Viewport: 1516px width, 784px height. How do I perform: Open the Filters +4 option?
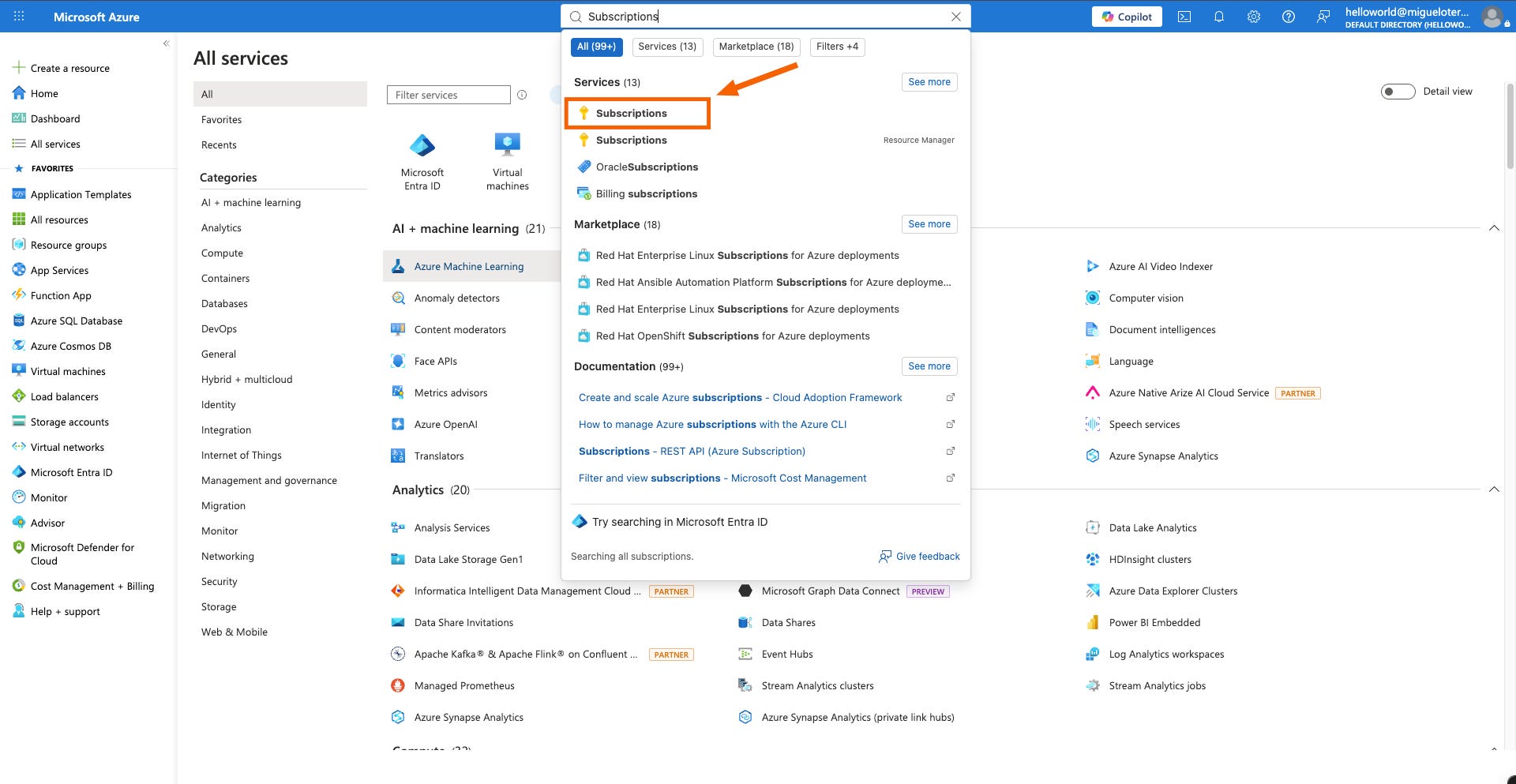point(837,47)
